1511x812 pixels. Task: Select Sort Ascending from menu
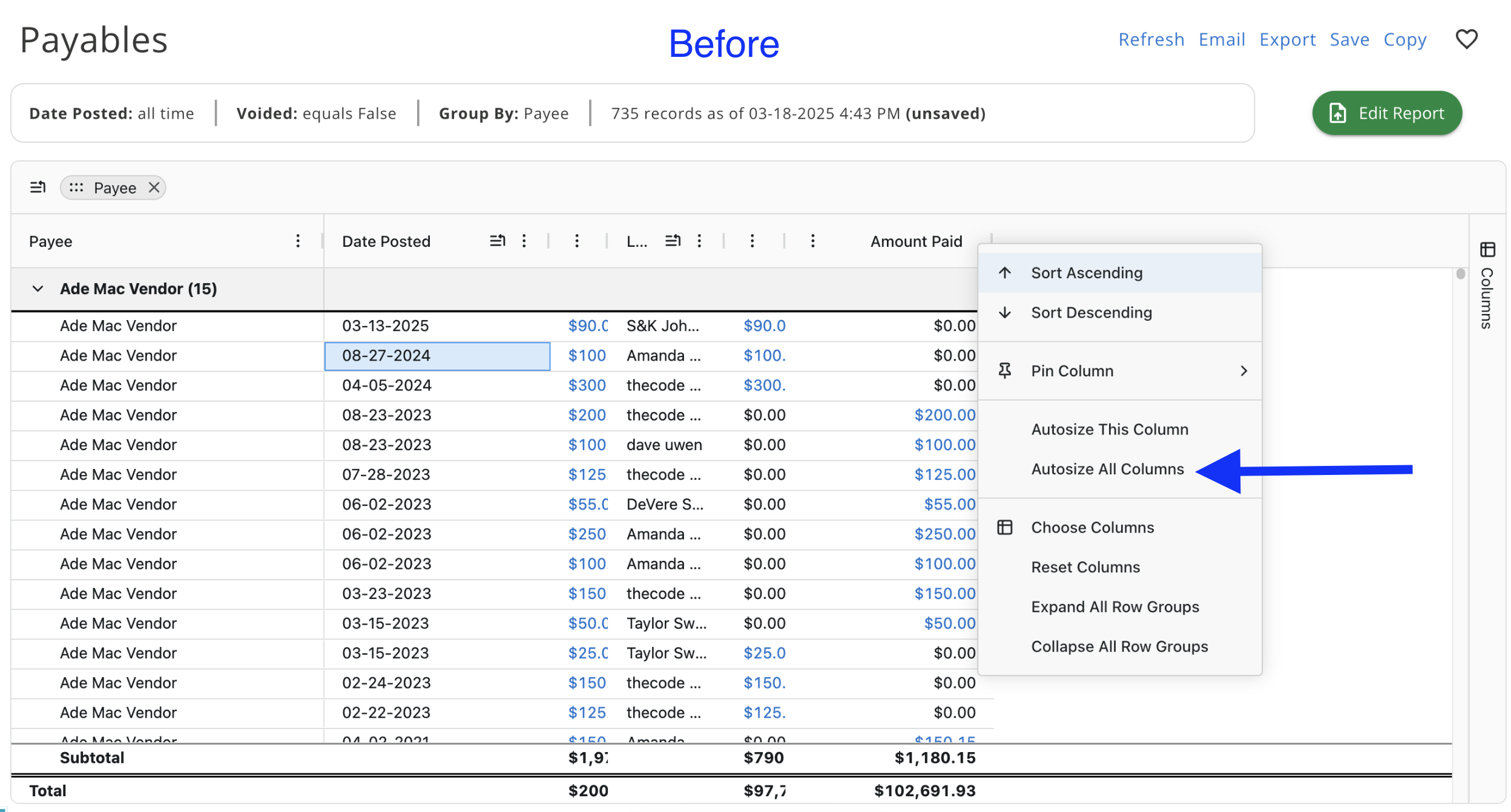(x=1087, y=273)
